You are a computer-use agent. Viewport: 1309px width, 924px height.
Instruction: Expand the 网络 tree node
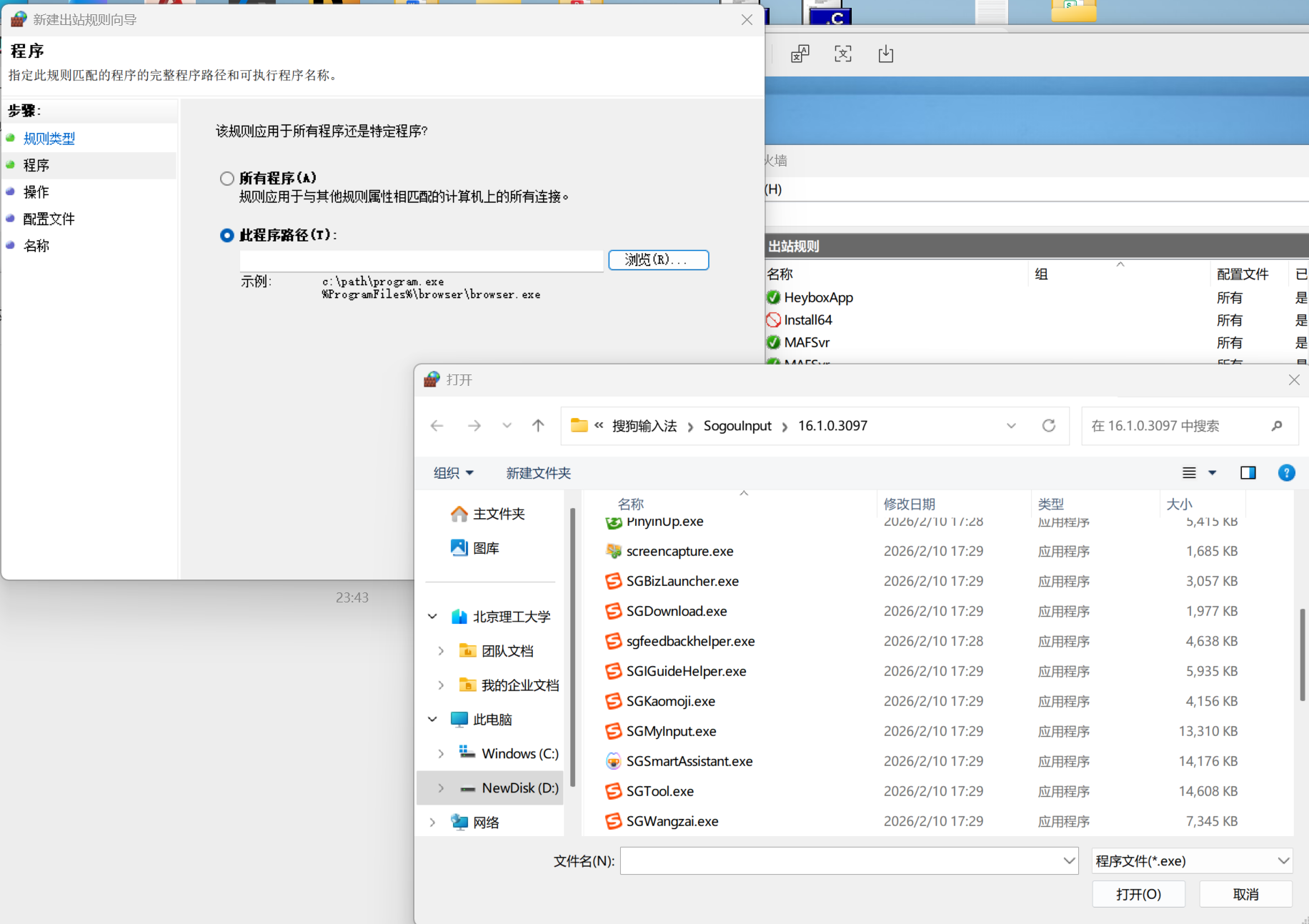[x=433, y=823]
